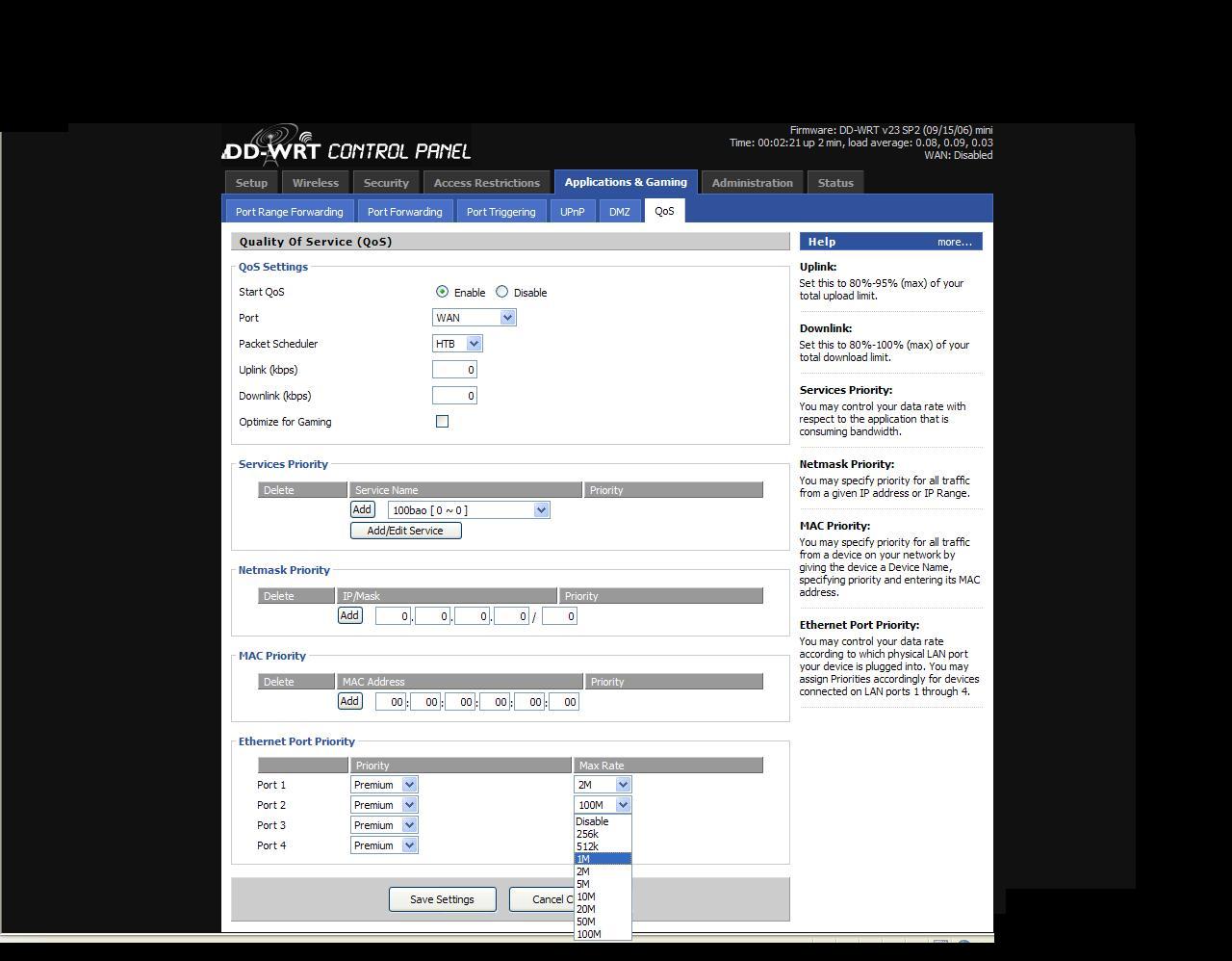1232x961 pixels.
Task: Open the 100bao service name dropdown
Action: [469, 510]
